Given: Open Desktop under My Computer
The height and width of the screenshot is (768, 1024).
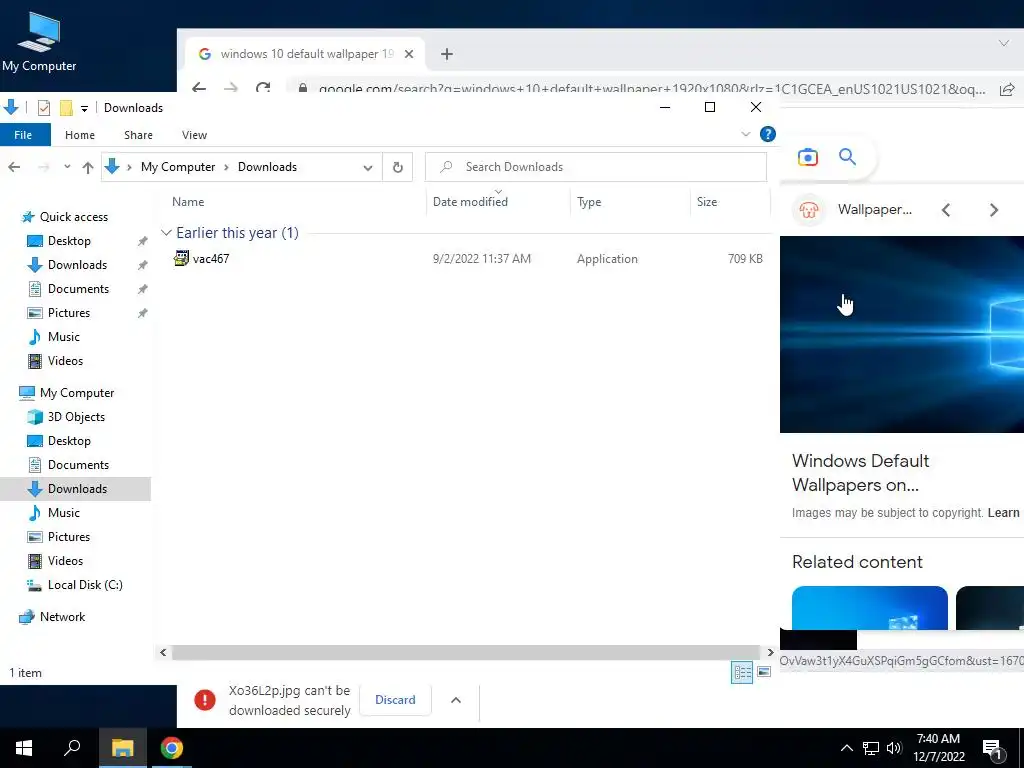Looking at the screenshot, I should click(x=69, y=441).
